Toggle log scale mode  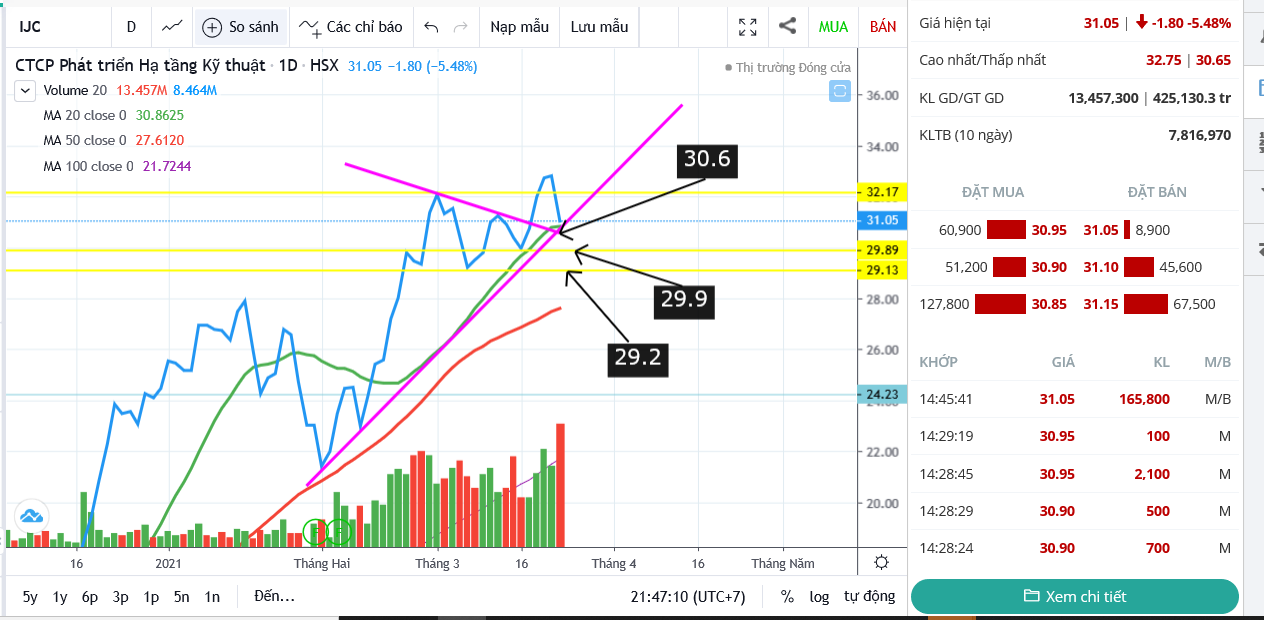pyautogui.click(x=819, y=597)
